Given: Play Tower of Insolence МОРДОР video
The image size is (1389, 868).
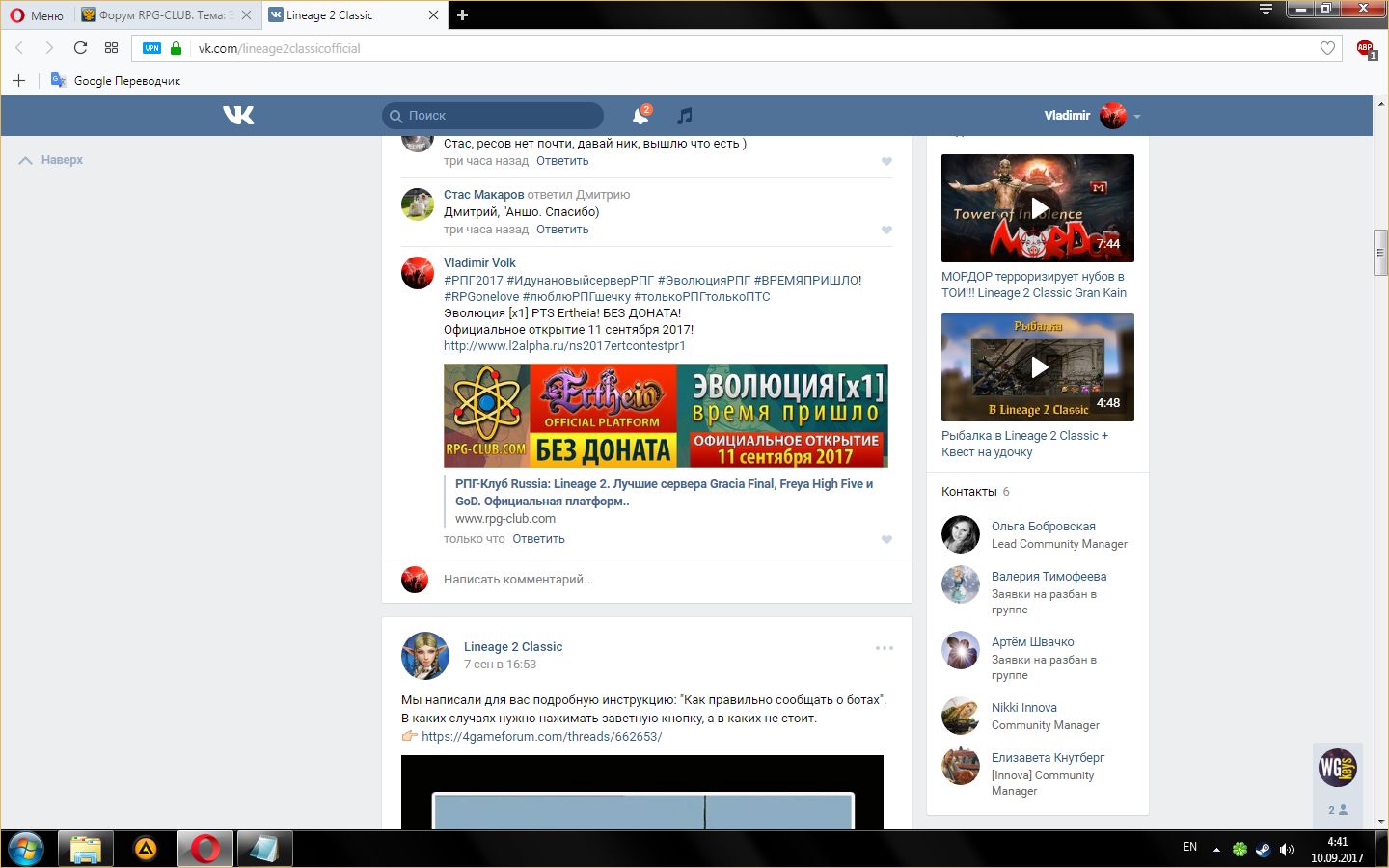Looking at the screenshot, I should (x=1038, y=208).
